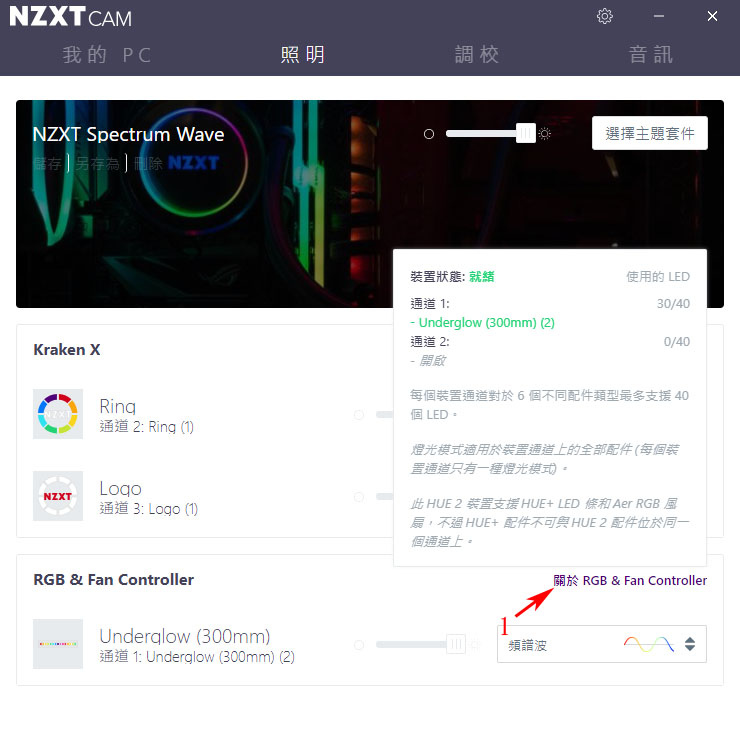The width and height of the screenshot is (740, 755).
Task: Click the bright sun icon in banner
Action: tap(545, 133)
